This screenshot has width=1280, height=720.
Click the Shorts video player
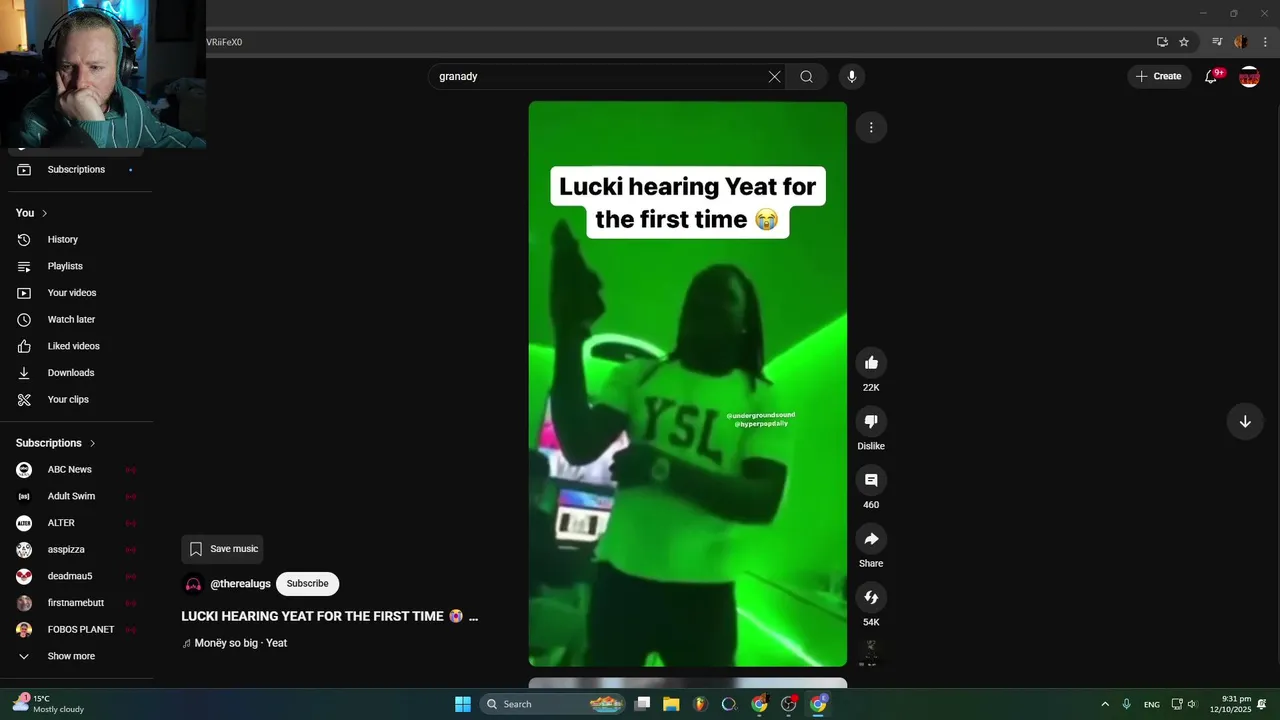pos(688,384)
